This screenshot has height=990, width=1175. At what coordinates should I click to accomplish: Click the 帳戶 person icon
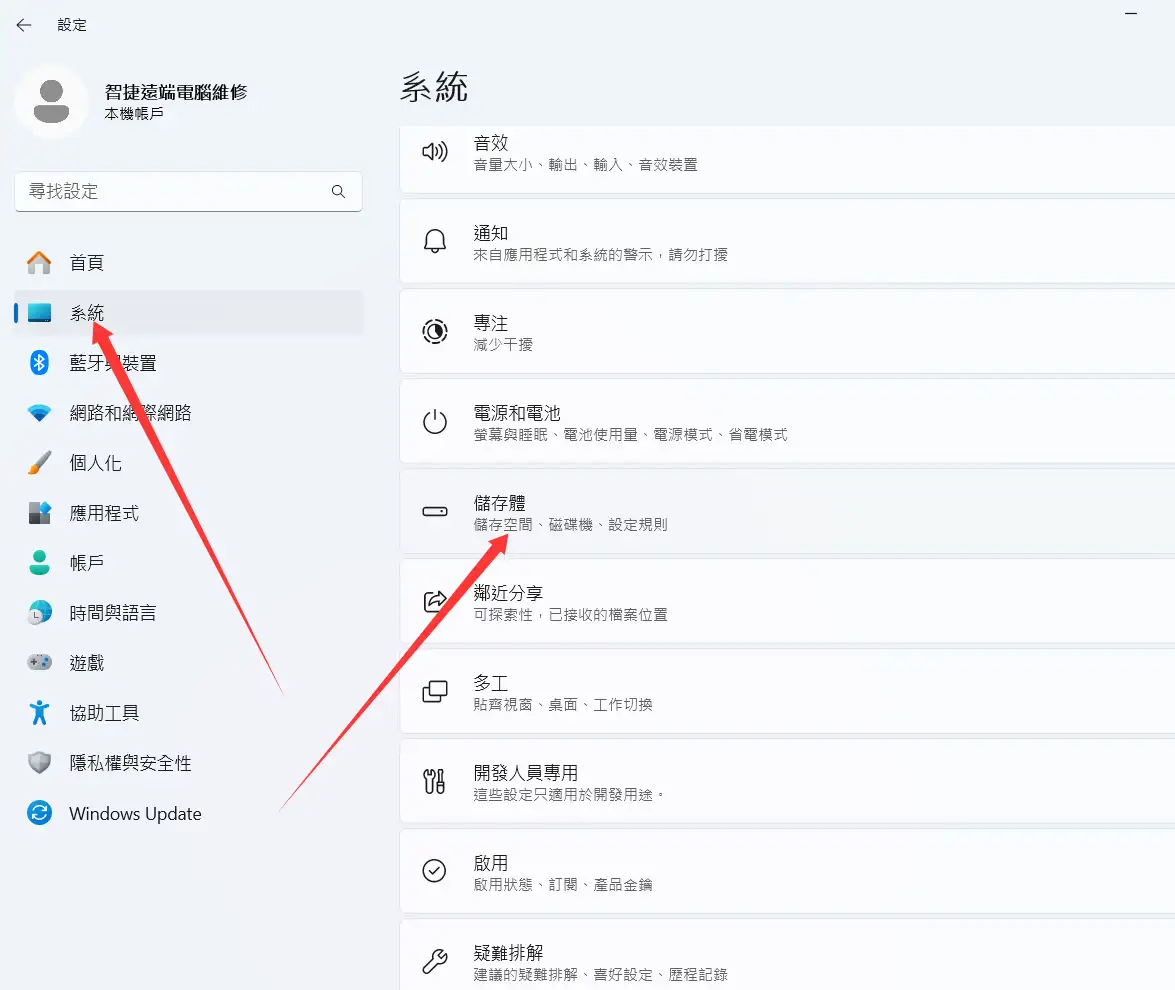pyautogui.click(x=39, y=563)
